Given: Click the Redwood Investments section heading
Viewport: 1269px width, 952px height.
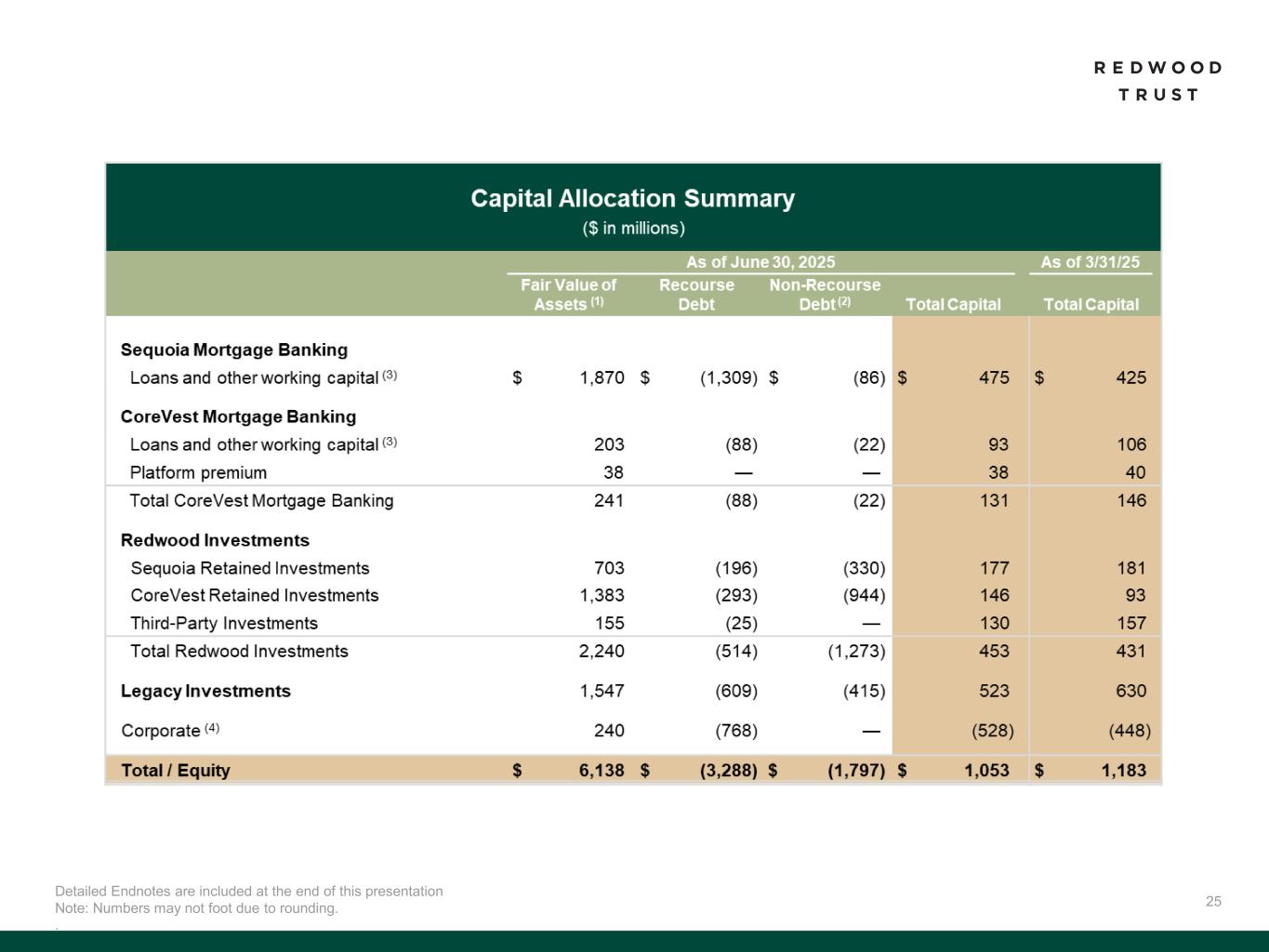Looking at the screenshot, I should coord(215,540).
